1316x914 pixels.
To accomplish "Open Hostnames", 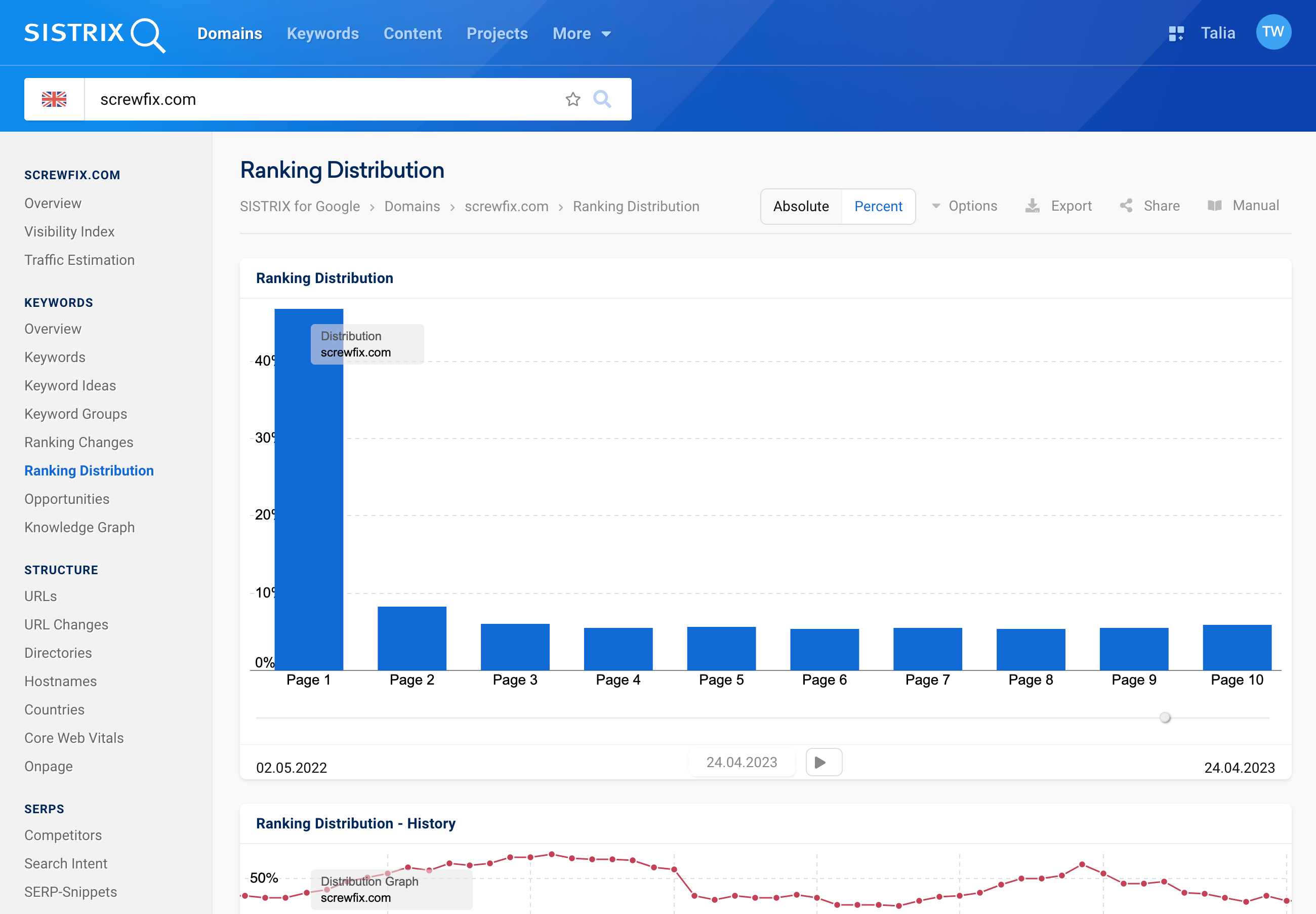I will (60, 682).
